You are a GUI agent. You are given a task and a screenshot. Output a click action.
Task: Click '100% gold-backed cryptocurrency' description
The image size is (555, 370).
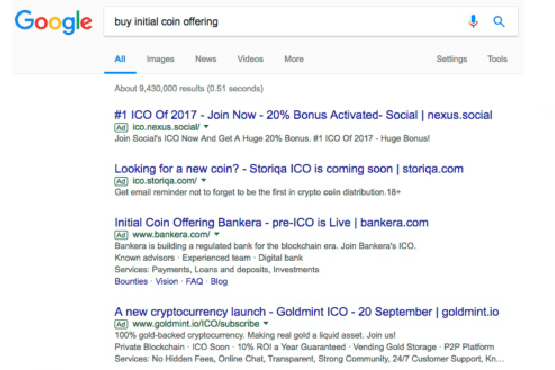(x=255, y=335)
